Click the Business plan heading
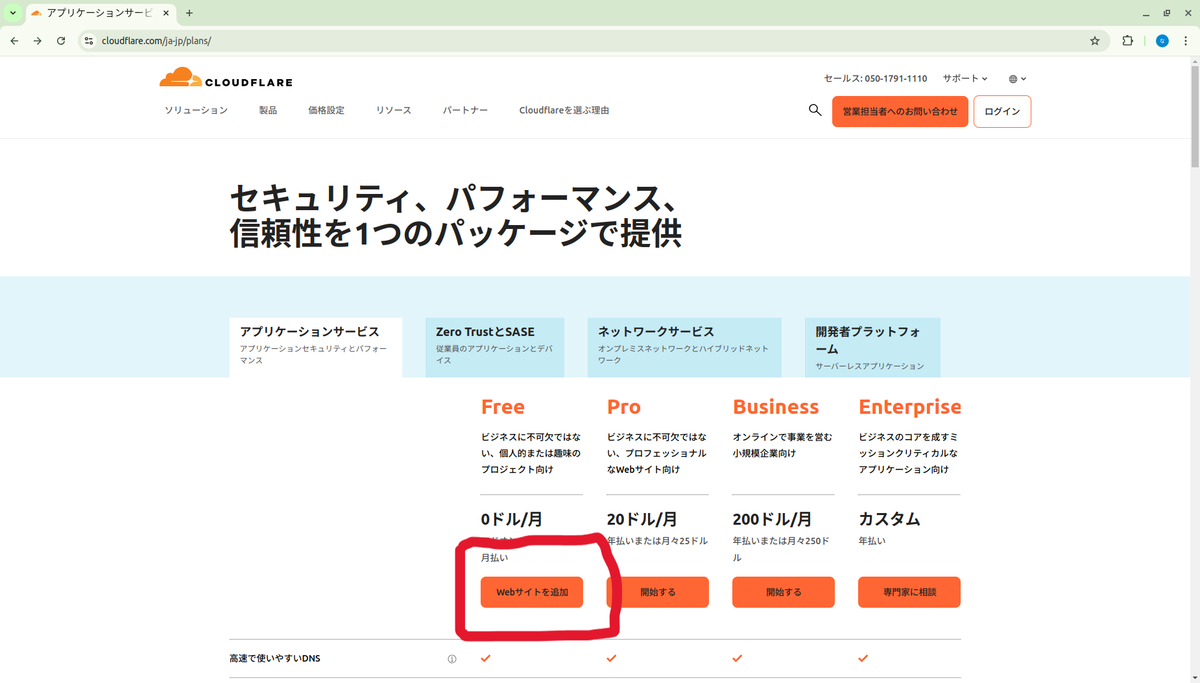This screenshot has width=1200, height=683. pos(775,407)
